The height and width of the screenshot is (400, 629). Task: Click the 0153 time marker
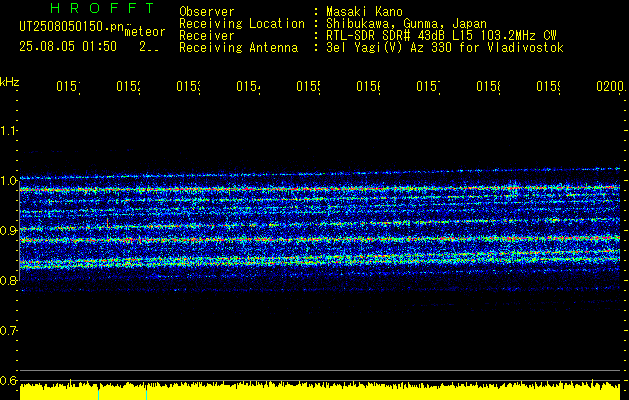pos(189,87)
